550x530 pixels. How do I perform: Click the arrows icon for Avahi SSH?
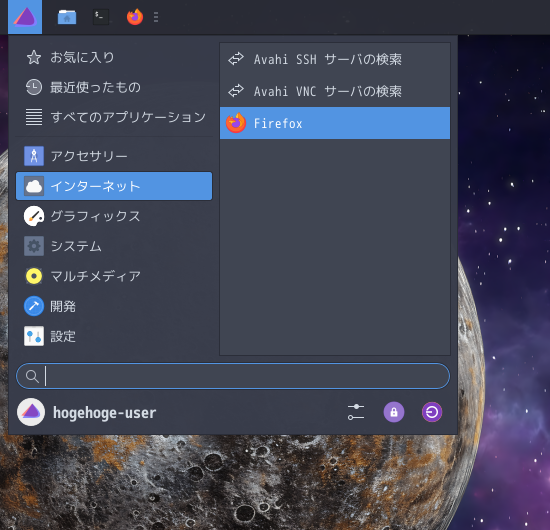pos(236,59)
